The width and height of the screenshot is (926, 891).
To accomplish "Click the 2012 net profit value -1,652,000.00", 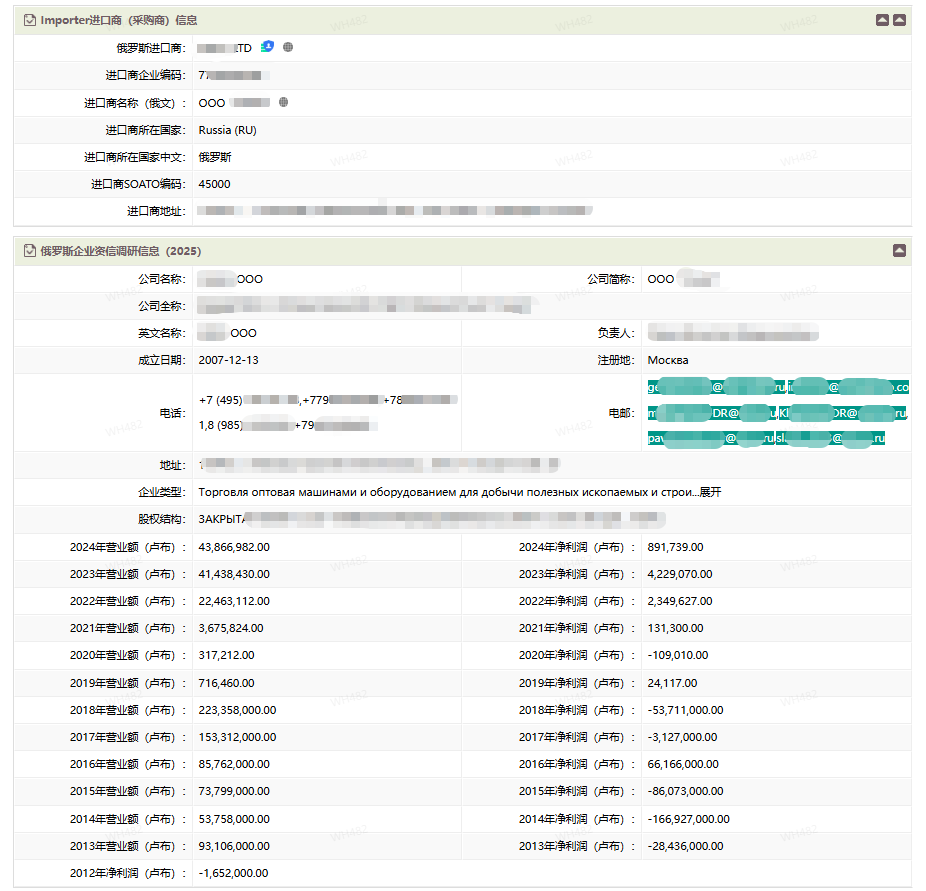I will (234, 873).
